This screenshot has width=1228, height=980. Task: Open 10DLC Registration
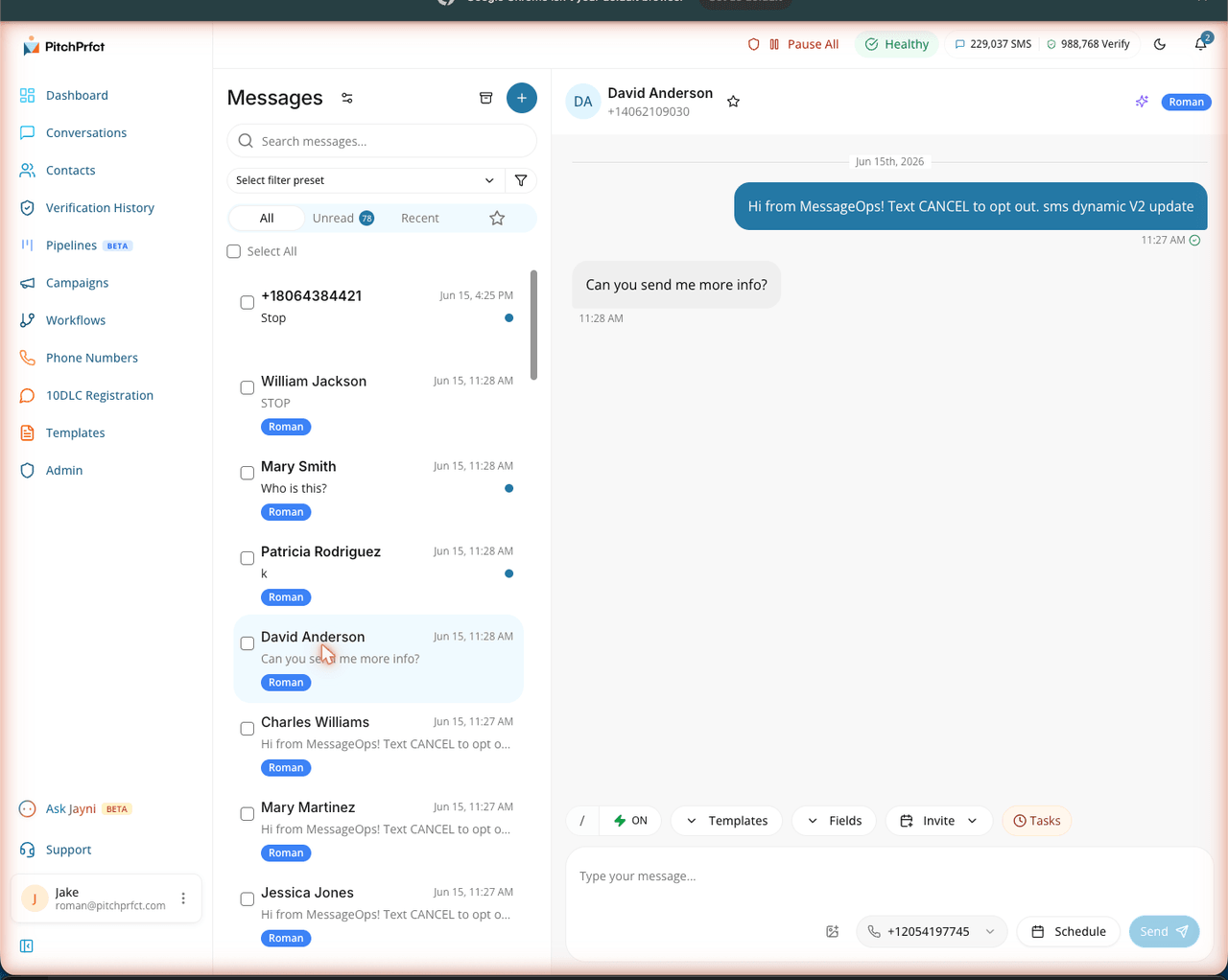tap(100, 394)
